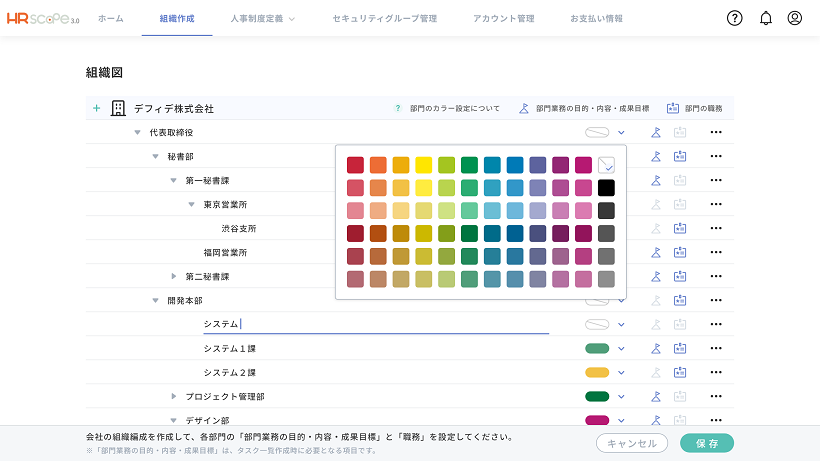This screenshot has height=461, width=820.
Task: Collapse the 代表取締役 tree node
Action: tap(138, 133)
